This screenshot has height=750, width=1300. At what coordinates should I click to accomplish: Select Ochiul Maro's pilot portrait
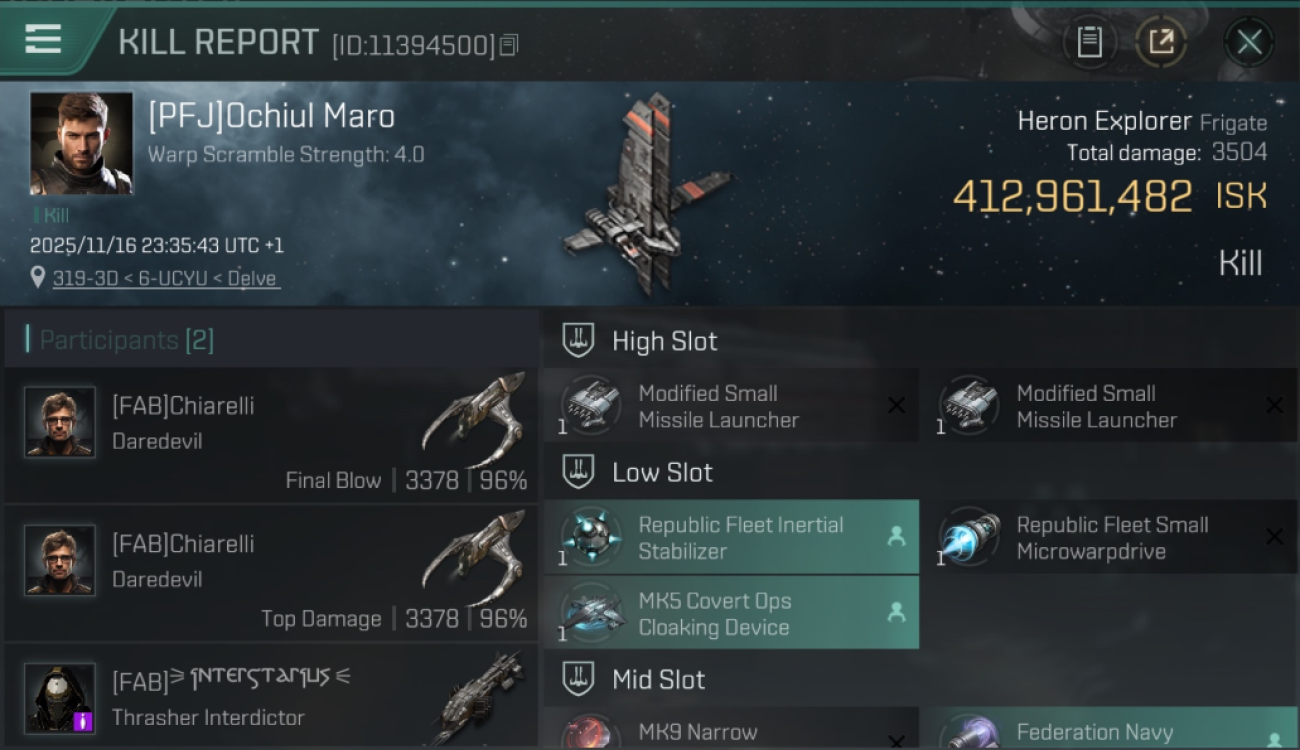[x=81, y=143]
